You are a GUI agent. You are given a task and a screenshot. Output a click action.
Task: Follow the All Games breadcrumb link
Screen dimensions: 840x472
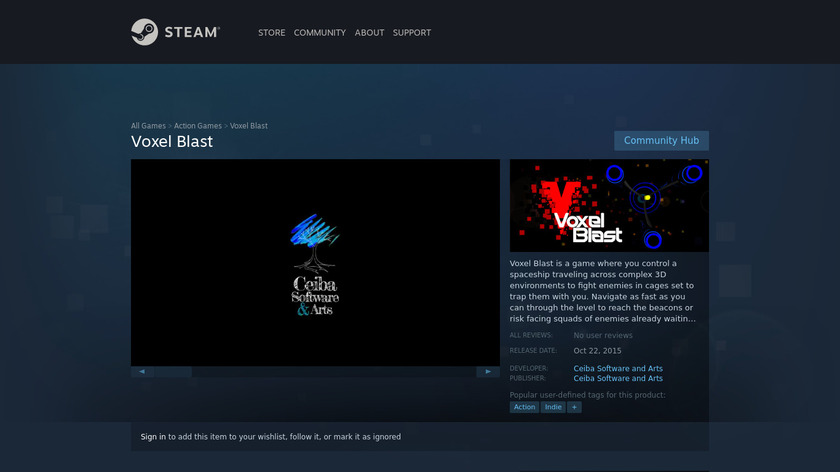[148, 126]
